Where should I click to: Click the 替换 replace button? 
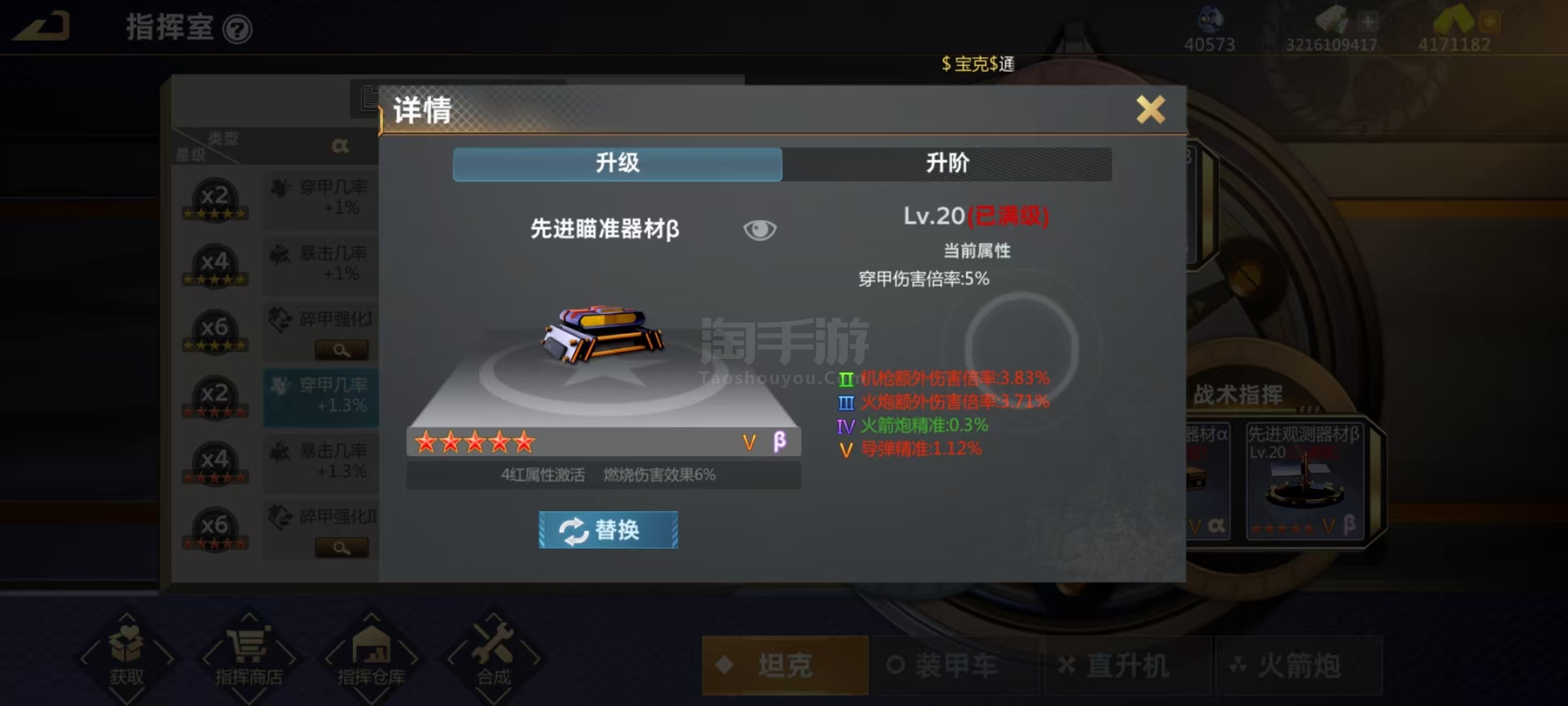608,529
